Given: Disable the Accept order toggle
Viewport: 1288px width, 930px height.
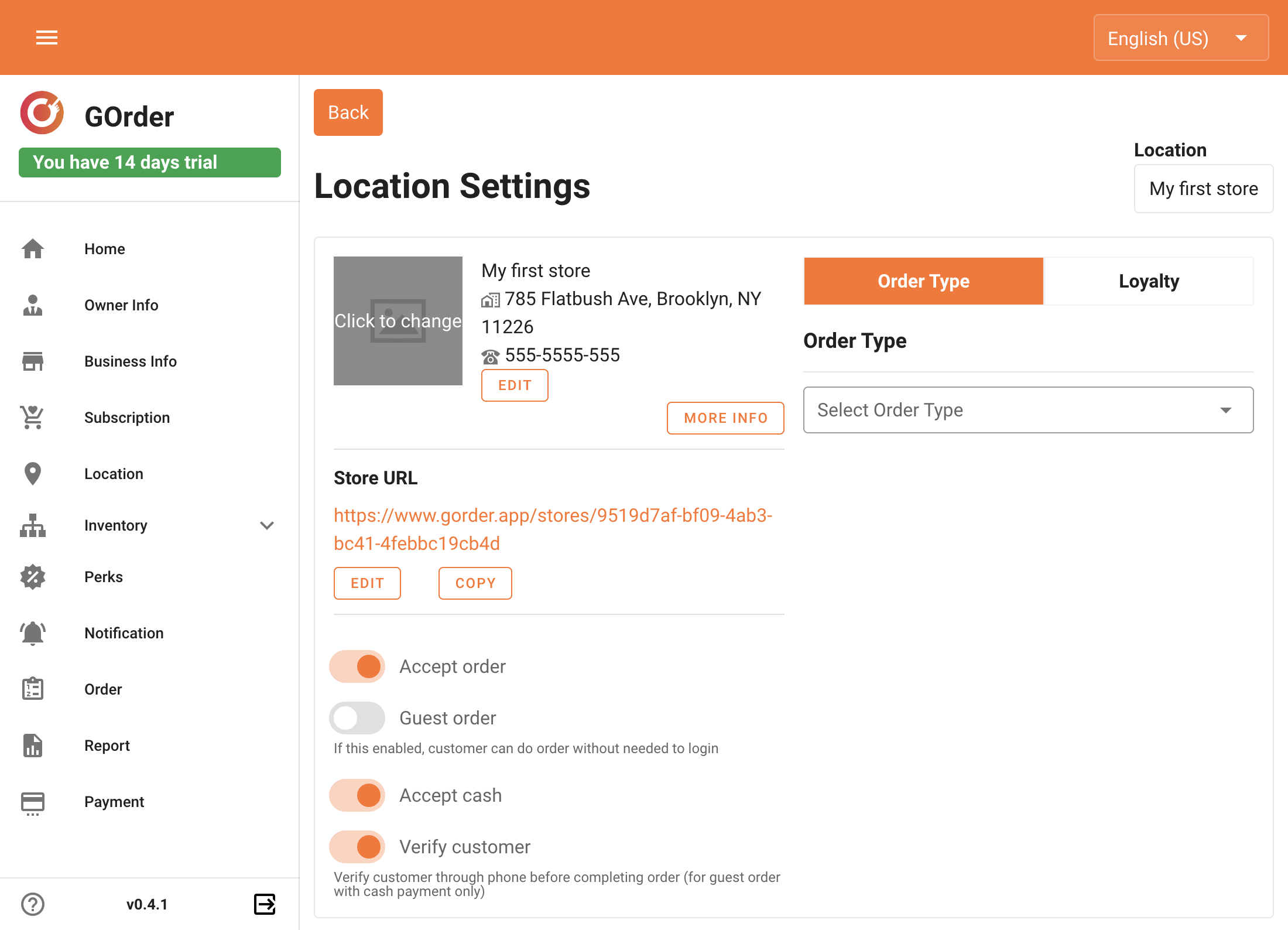Looking at the screenshot, I should (357, 666).
